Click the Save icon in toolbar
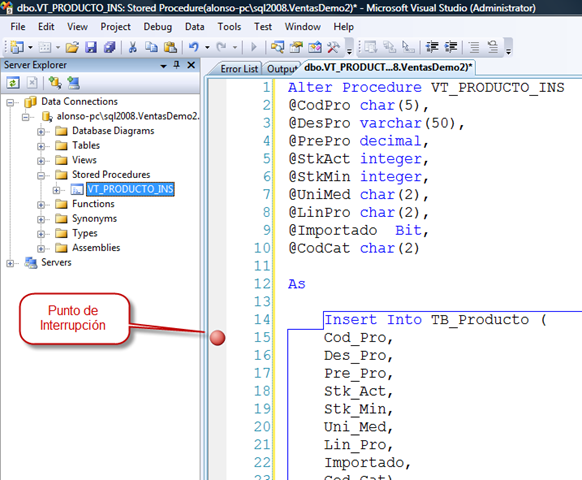The width and height of the screenshot is (582, 480). click(91, 47)
